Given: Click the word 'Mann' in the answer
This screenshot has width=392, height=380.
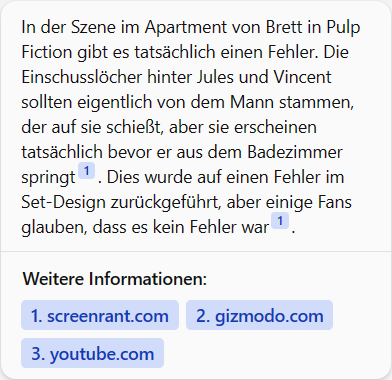Looking at the screenshot, I should tap(252, 102).
